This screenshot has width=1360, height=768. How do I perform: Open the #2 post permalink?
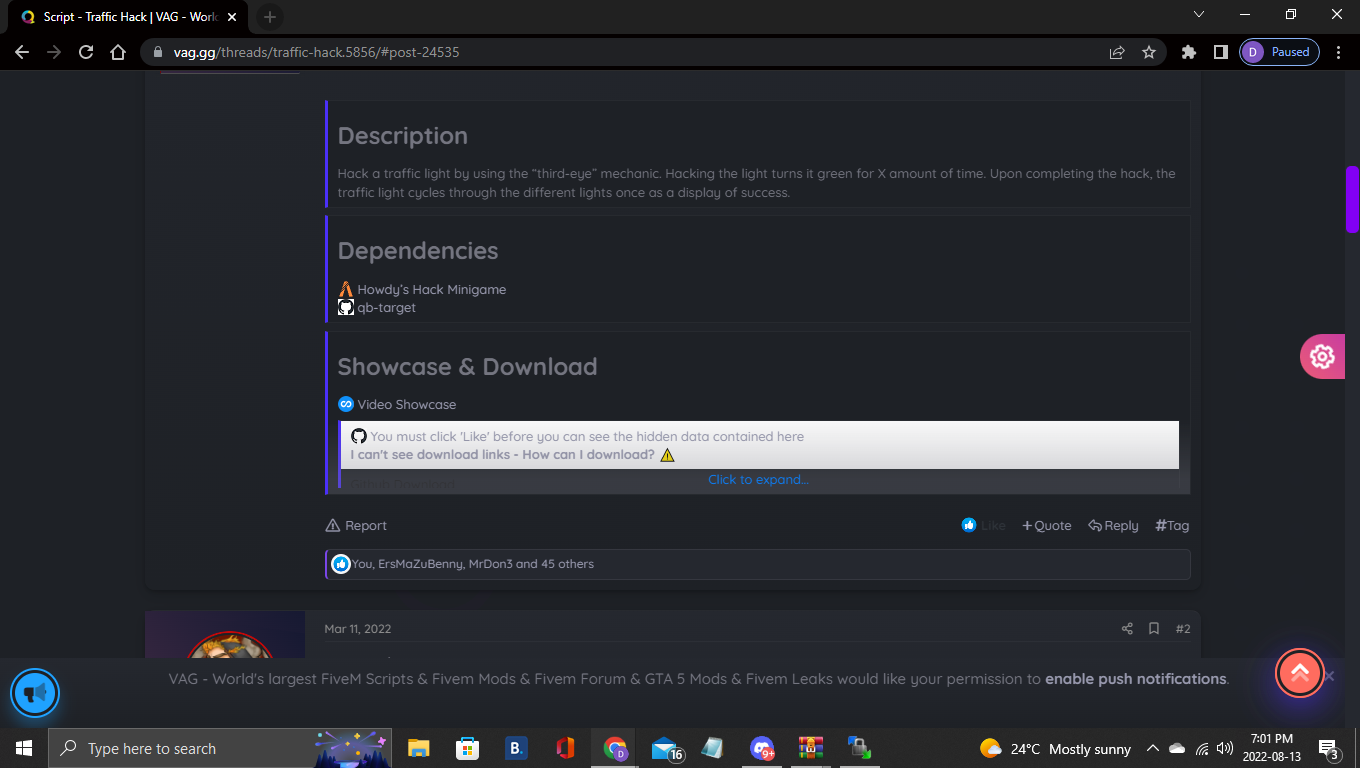(1183, 629)
